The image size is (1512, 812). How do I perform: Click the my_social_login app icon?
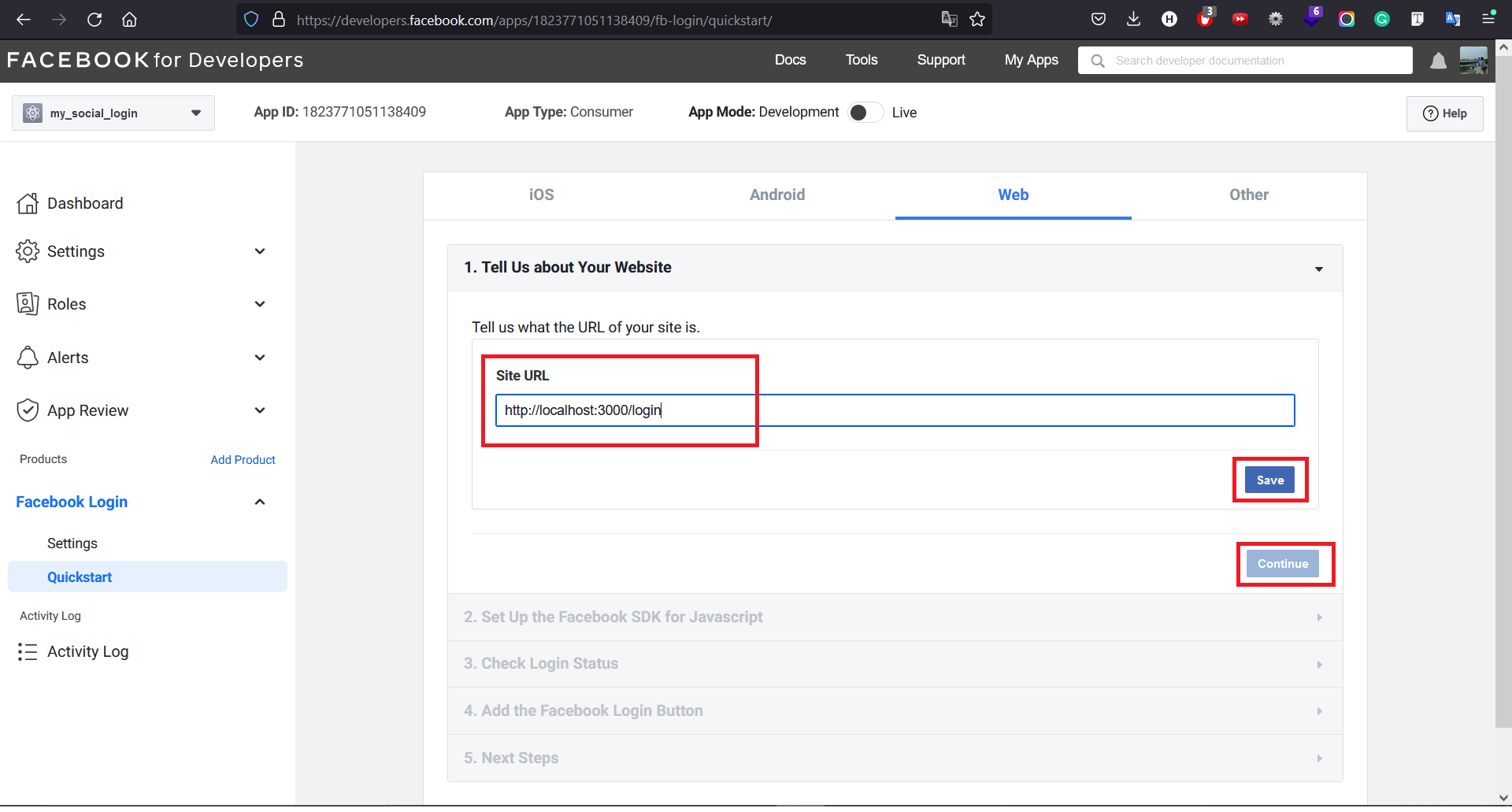pos(32,113)
